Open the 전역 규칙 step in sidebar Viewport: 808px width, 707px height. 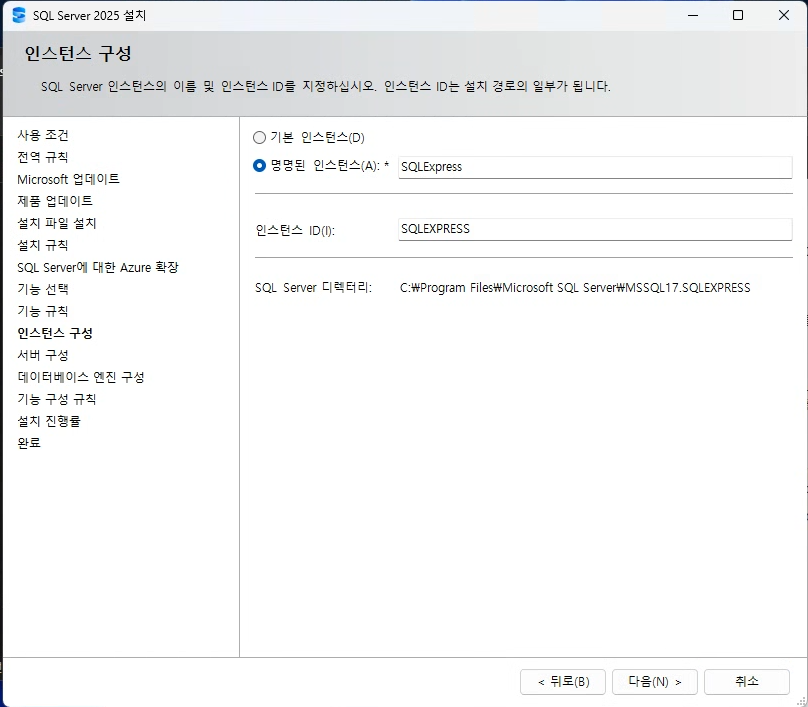pyautogui.click(x=43, y=157)
